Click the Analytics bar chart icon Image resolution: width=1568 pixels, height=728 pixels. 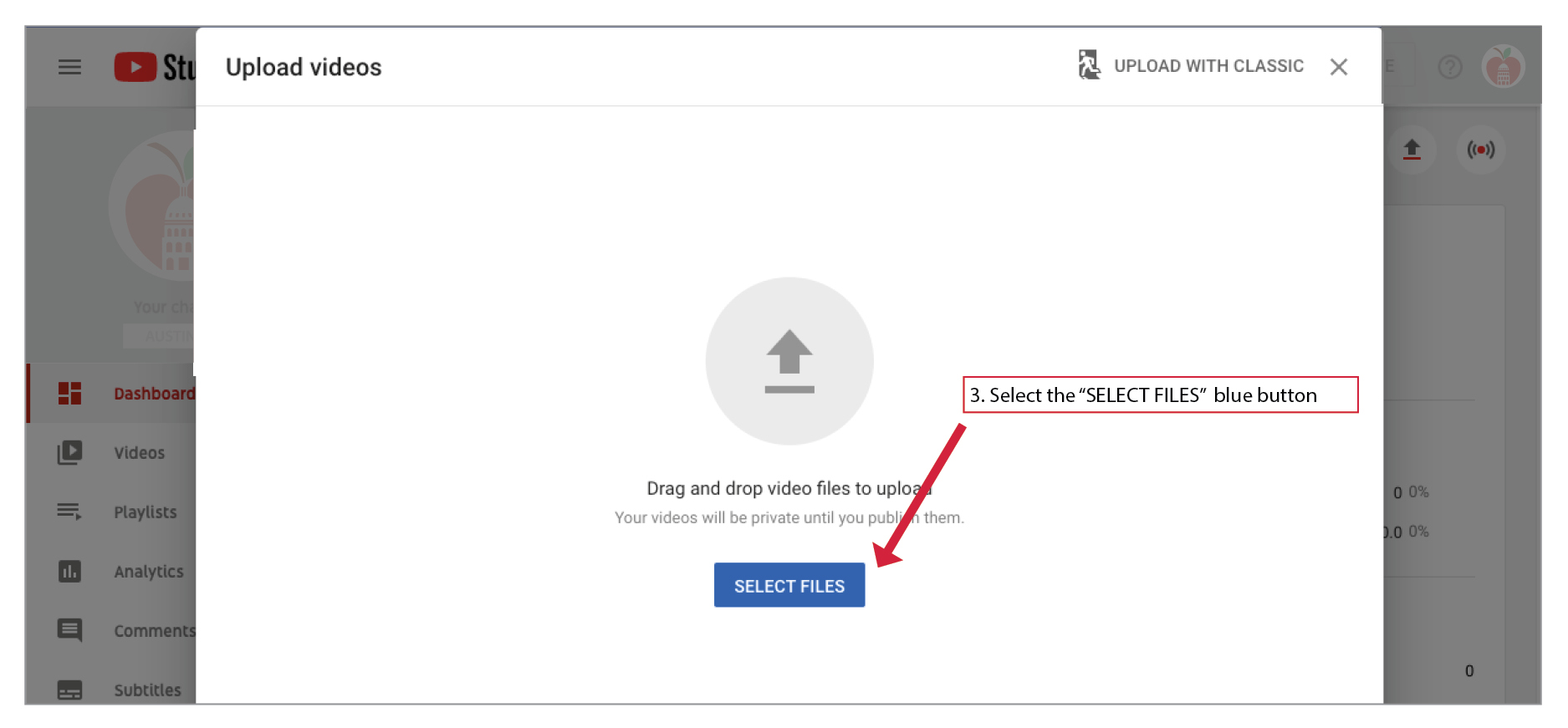(69, 572)
